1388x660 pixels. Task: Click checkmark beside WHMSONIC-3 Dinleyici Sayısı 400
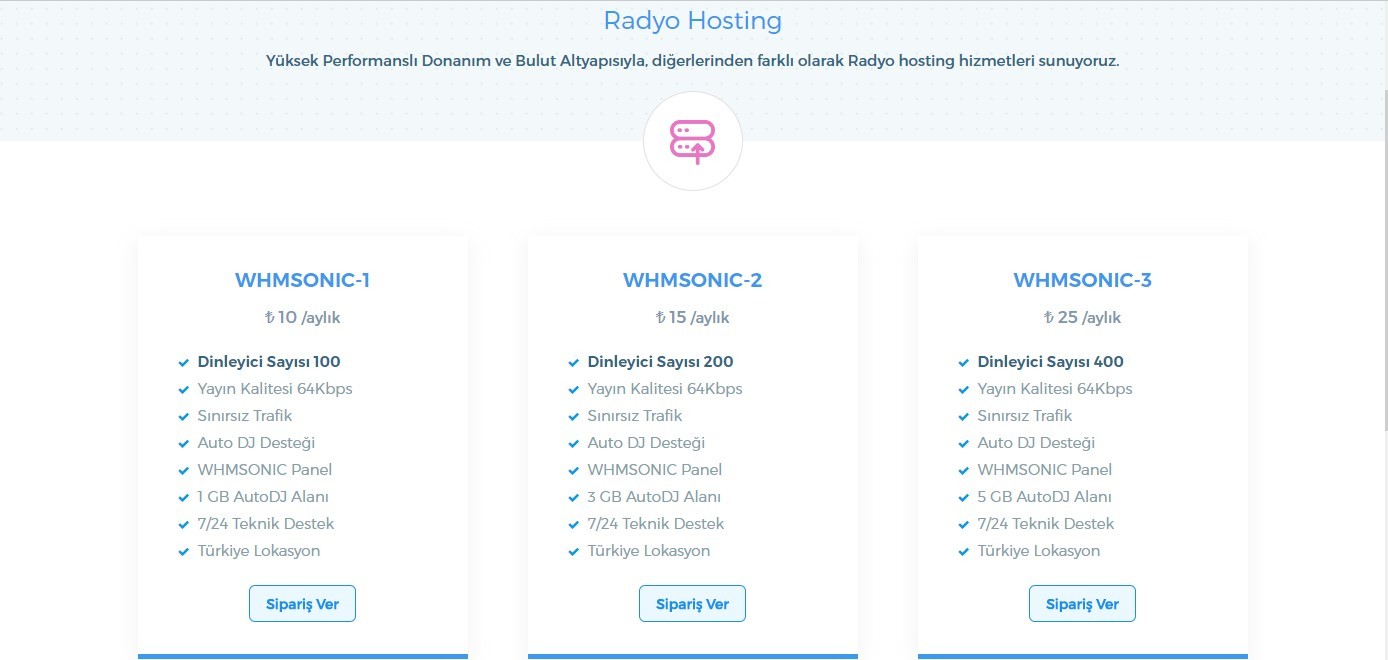[963, 363]
